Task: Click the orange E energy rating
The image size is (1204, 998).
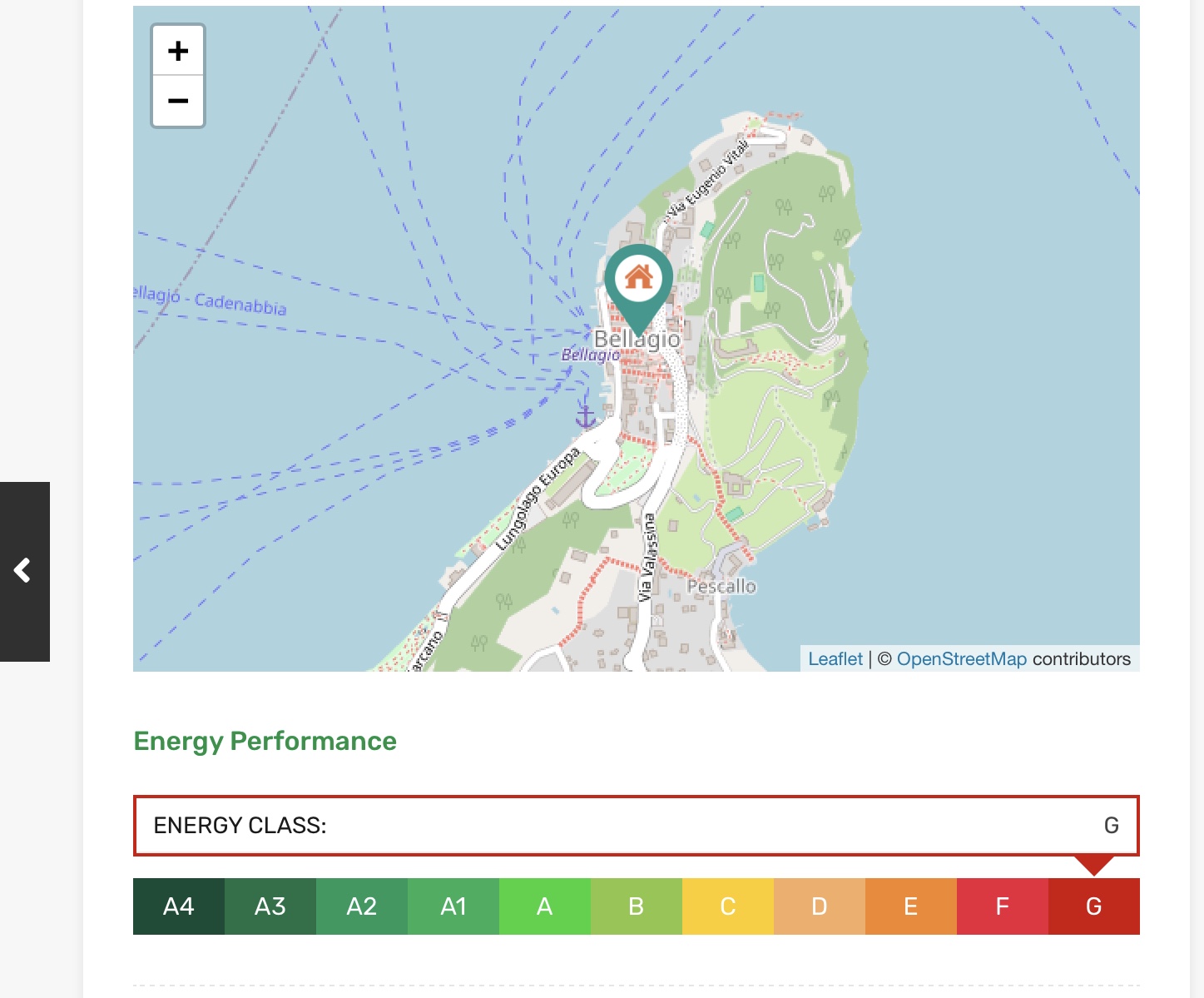Action: coord(911,906)
